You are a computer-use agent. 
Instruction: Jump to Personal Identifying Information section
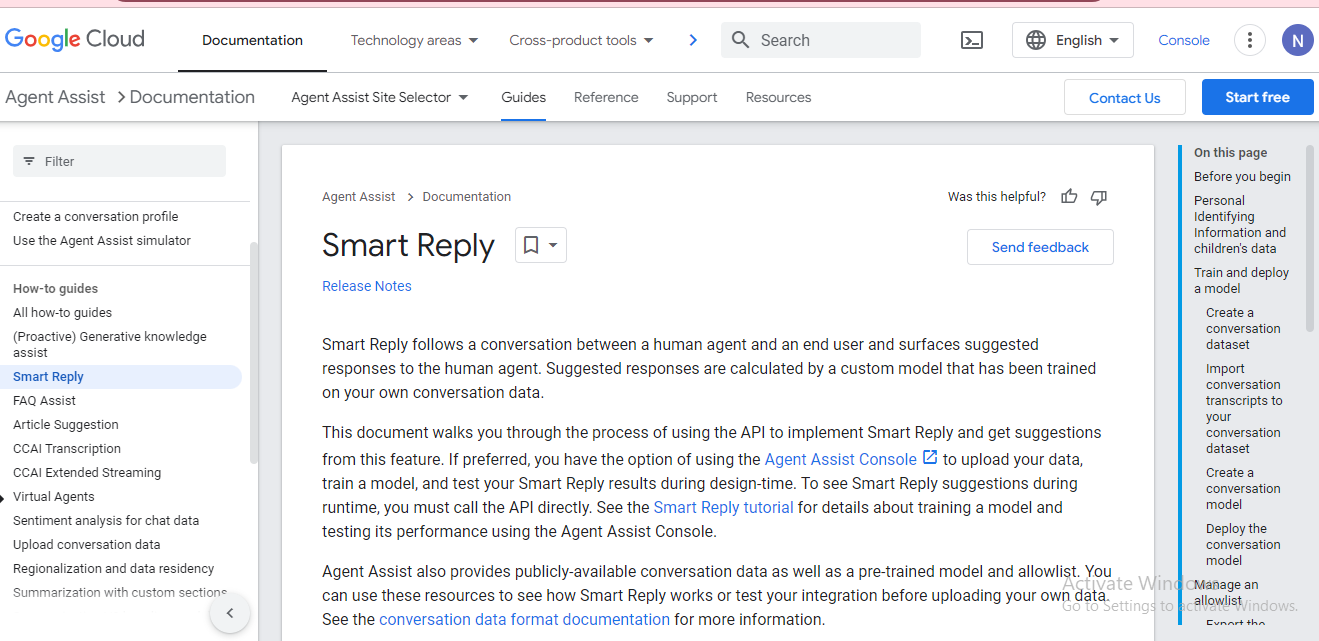1240,225
